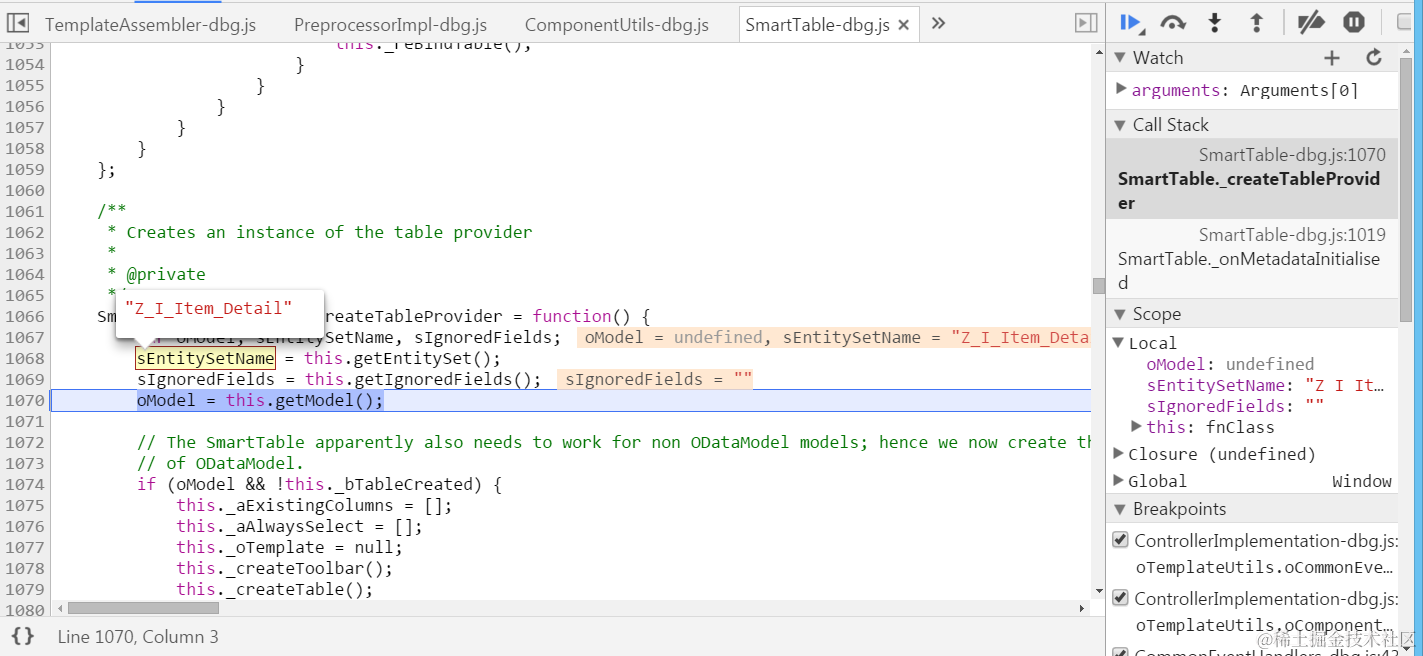Pretty print the source with braces icon
1423x656 pixels.
23,636
